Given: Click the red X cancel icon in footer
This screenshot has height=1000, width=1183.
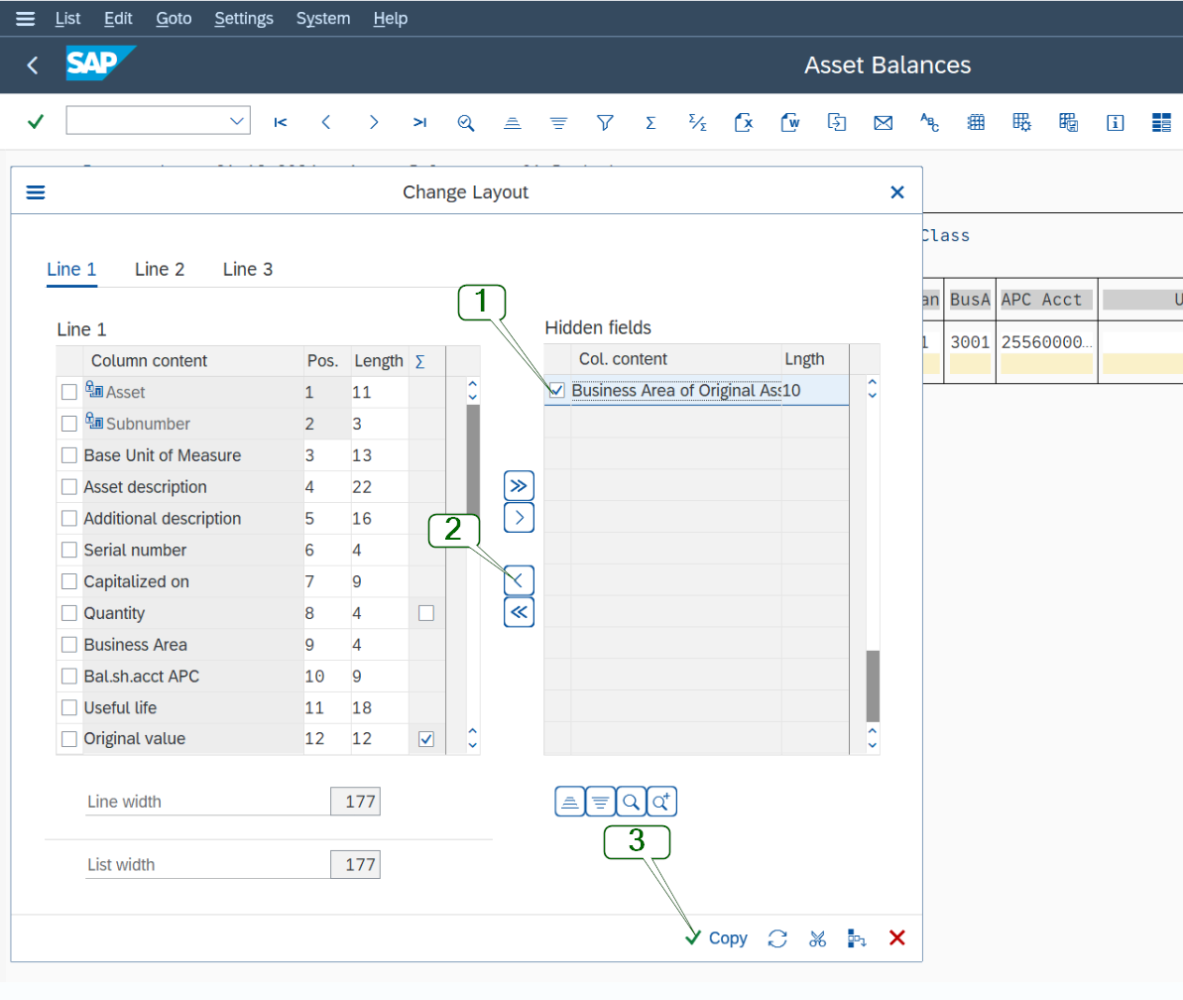Looking at the screenshot, I should click(x=897, y=938).
